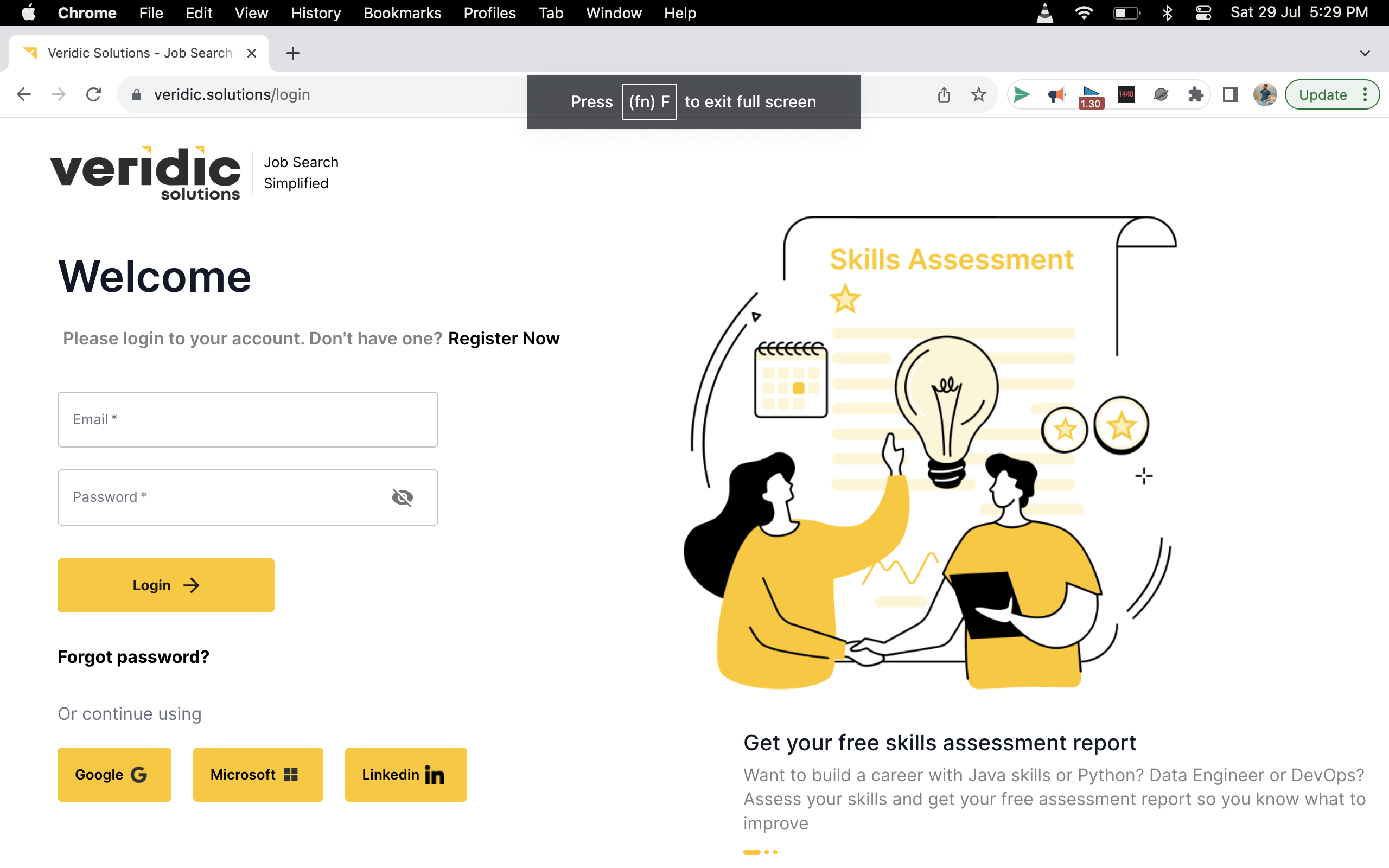This screenshot has height=868, width=1389.
Task: Open the Register Now link
Action: point(504,339)
